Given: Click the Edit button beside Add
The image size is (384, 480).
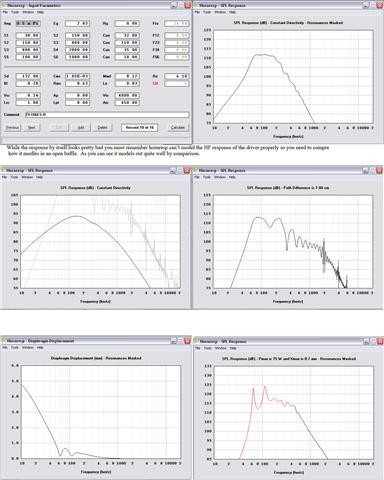Looking at the screenshot, I should point(59,128).
